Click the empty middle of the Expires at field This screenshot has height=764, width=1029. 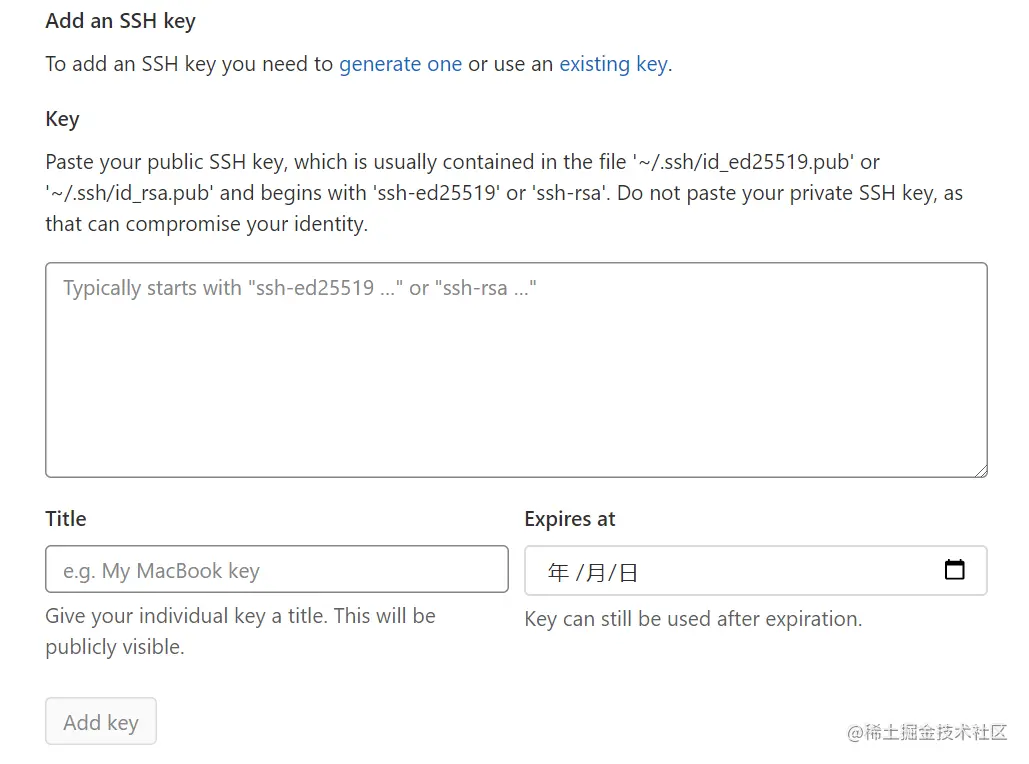click(x=780, y=571)
